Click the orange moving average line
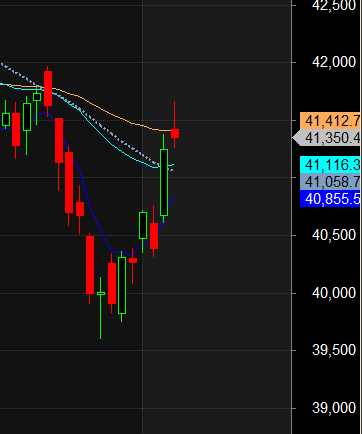The image size is (362, 434). tap(110, 113)
